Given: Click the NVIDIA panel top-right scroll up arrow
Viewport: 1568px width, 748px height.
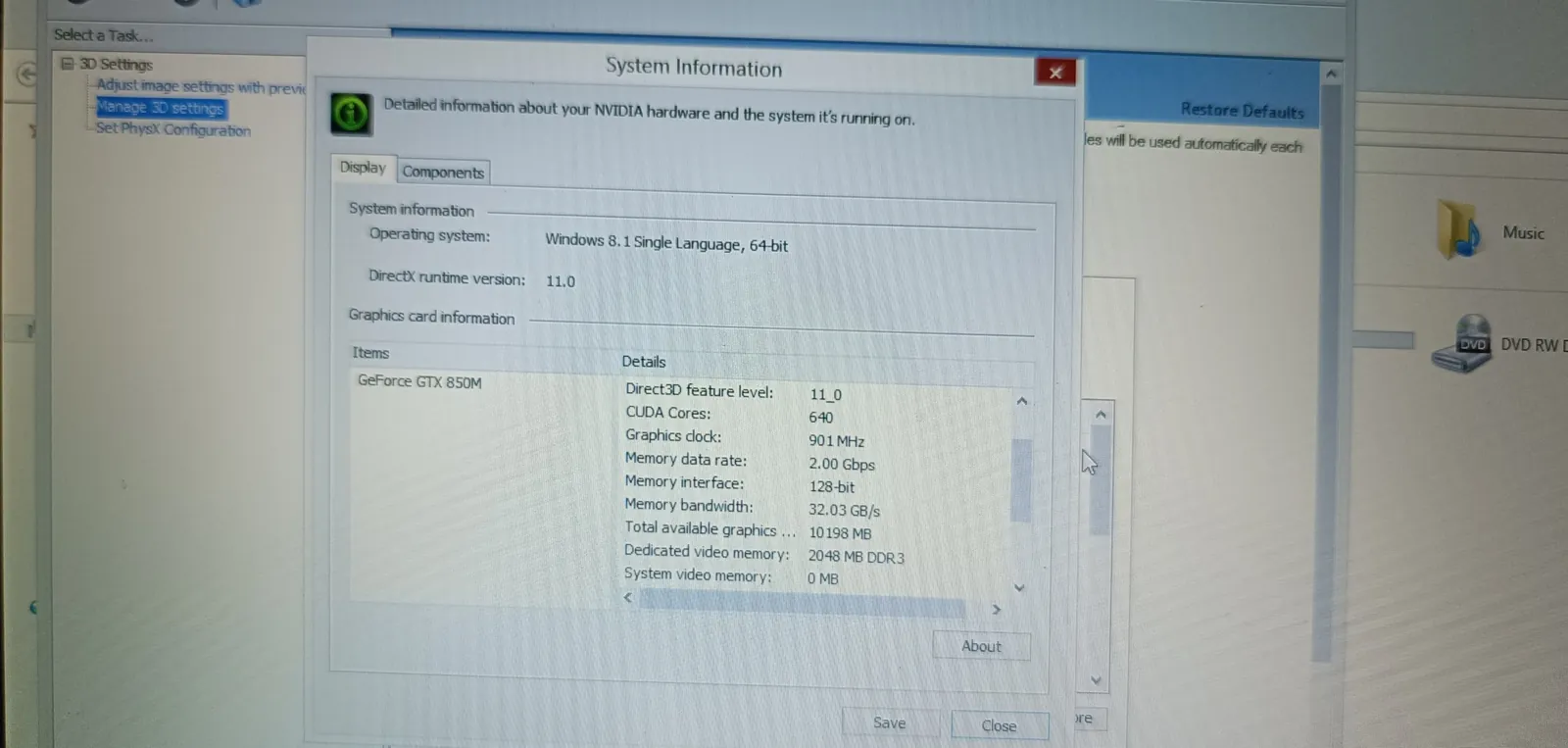Looking at the screenshot, I should [1331, 75].
